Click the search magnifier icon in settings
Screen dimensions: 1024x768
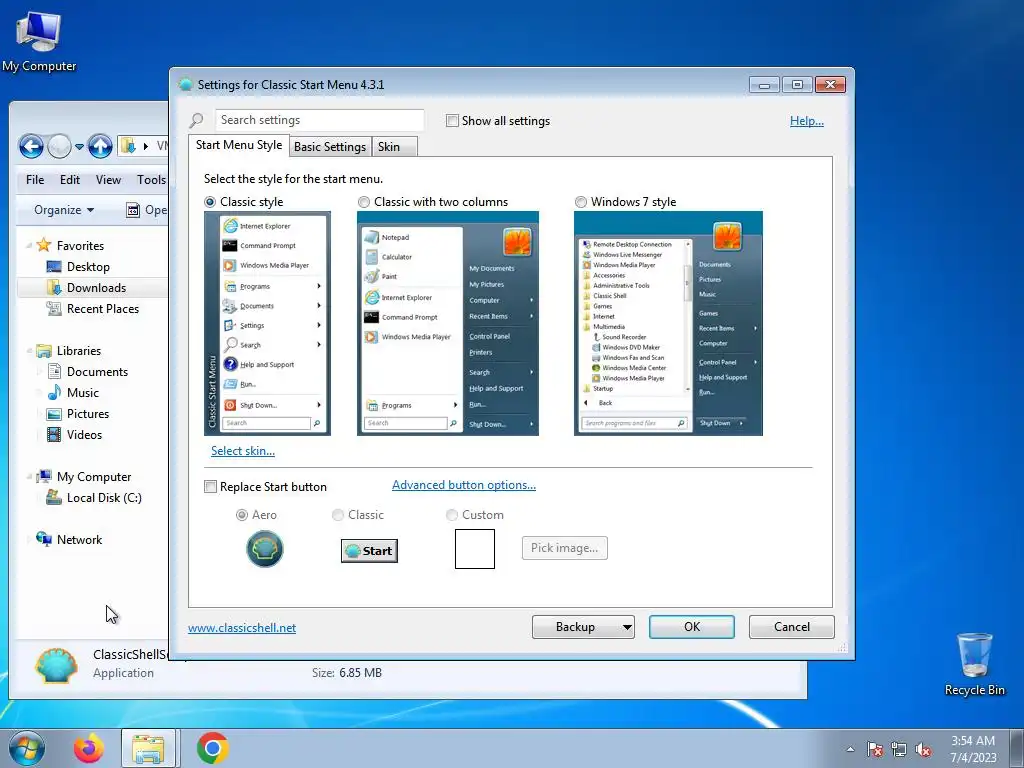click(x=197, y=120)
